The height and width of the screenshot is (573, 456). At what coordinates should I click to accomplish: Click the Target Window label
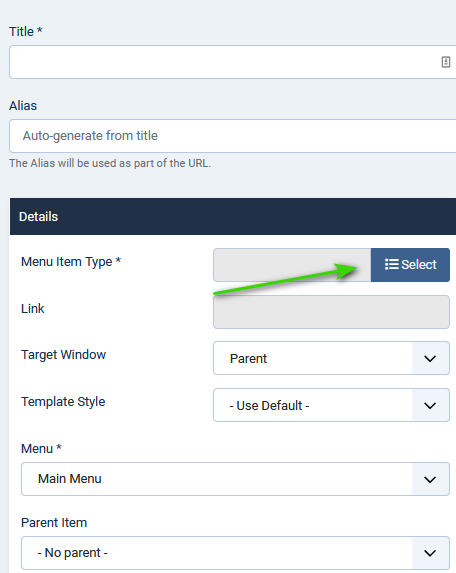(64, 355)
